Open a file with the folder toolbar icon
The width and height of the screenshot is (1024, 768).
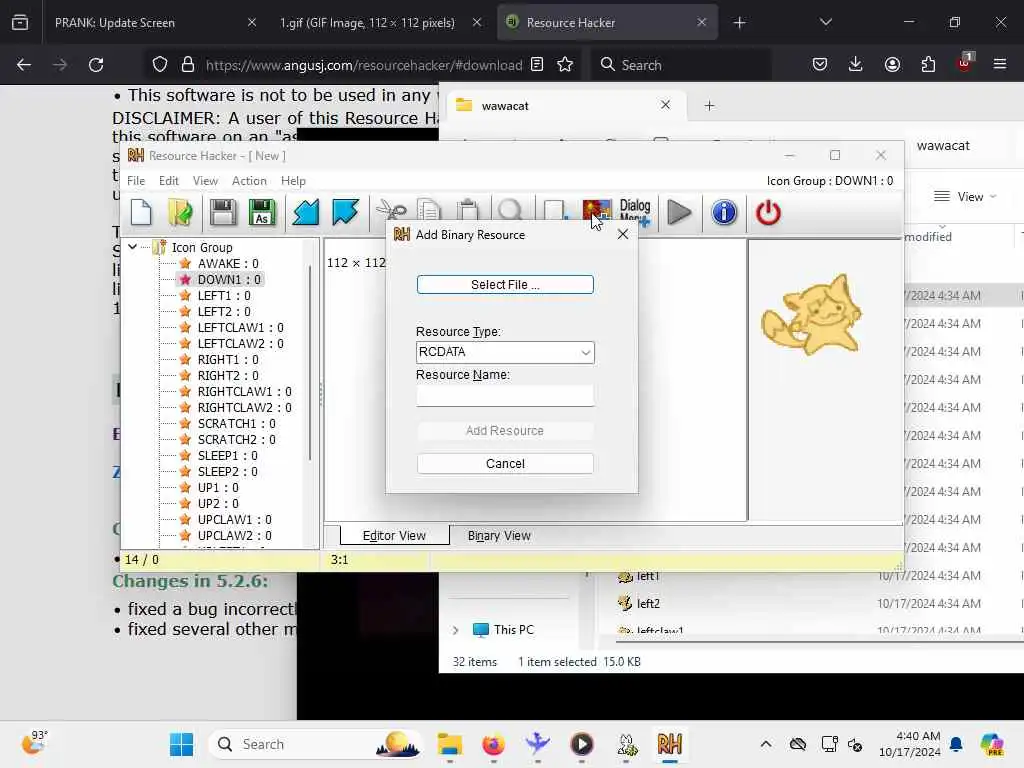180,212
